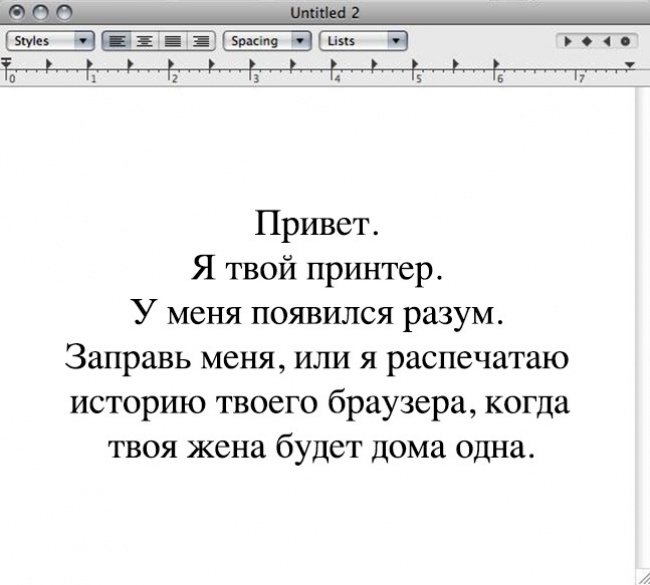Viewport: 650px width, 585px height.
Task: Open the Lists dropdown
Action: pos(362,42)
